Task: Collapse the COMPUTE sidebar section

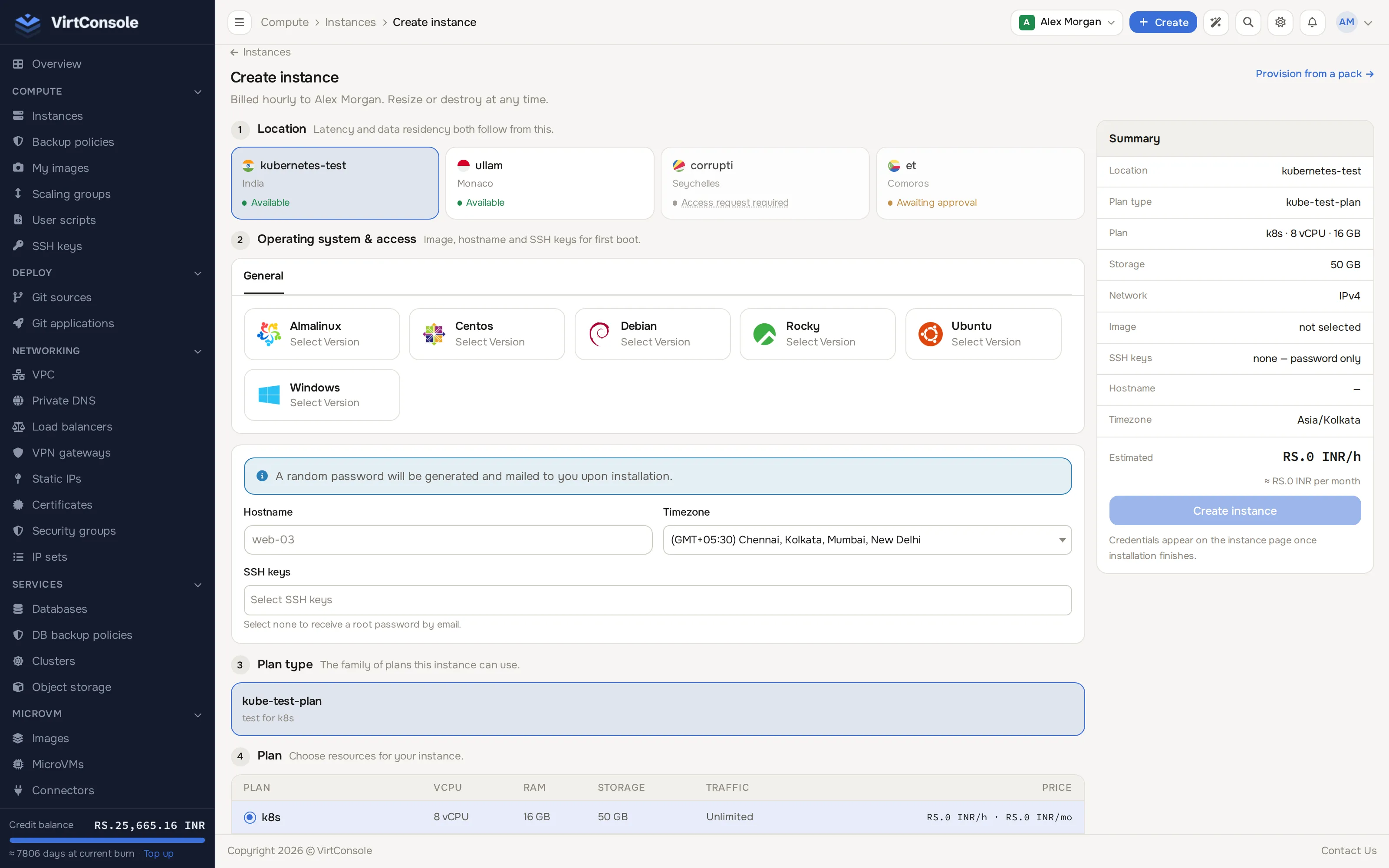Action: click(x=197, y=92)
